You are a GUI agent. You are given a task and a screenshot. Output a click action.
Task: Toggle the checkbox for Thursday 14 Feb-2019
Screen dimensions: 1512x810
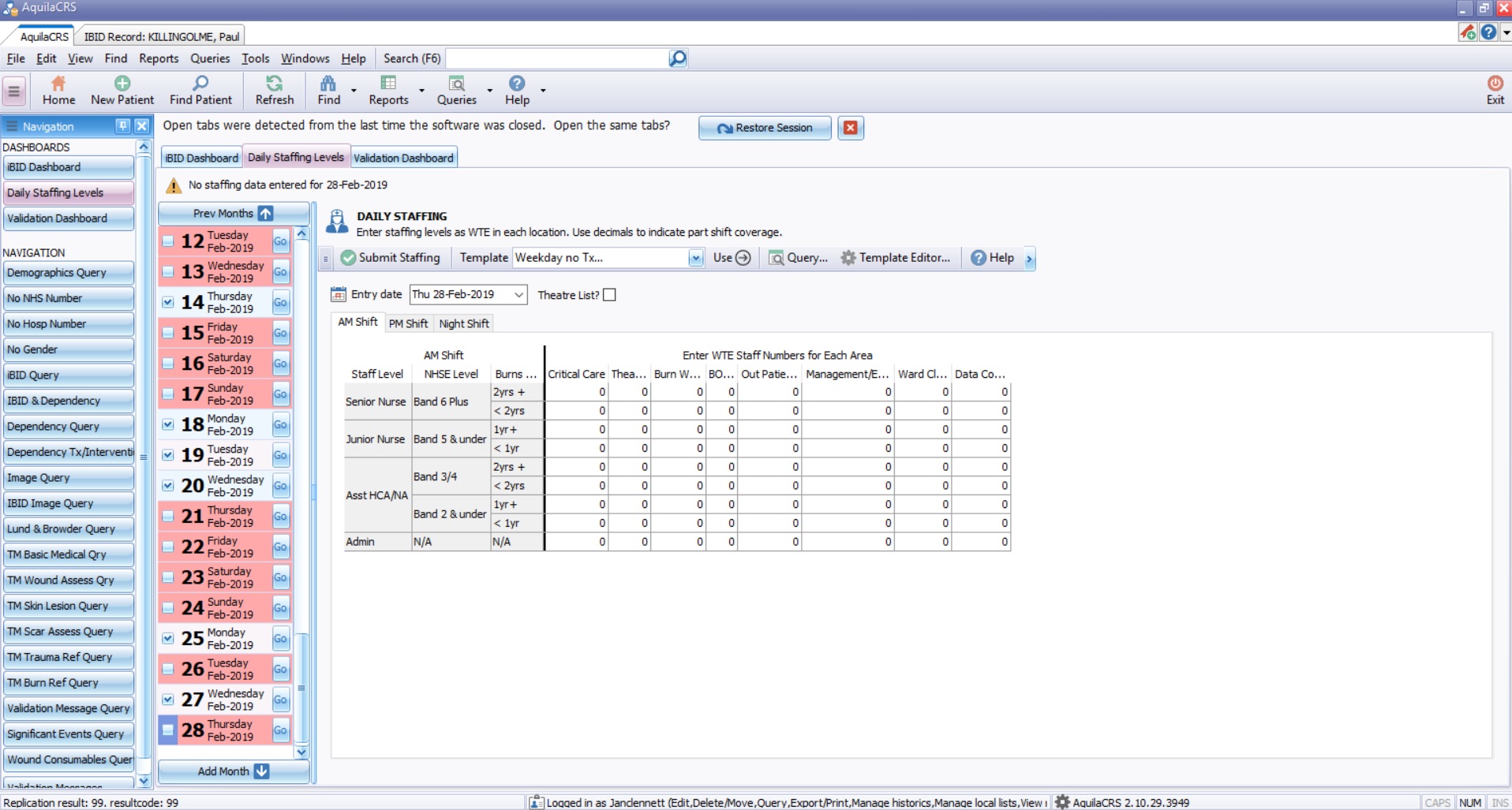tap(168, 302)
